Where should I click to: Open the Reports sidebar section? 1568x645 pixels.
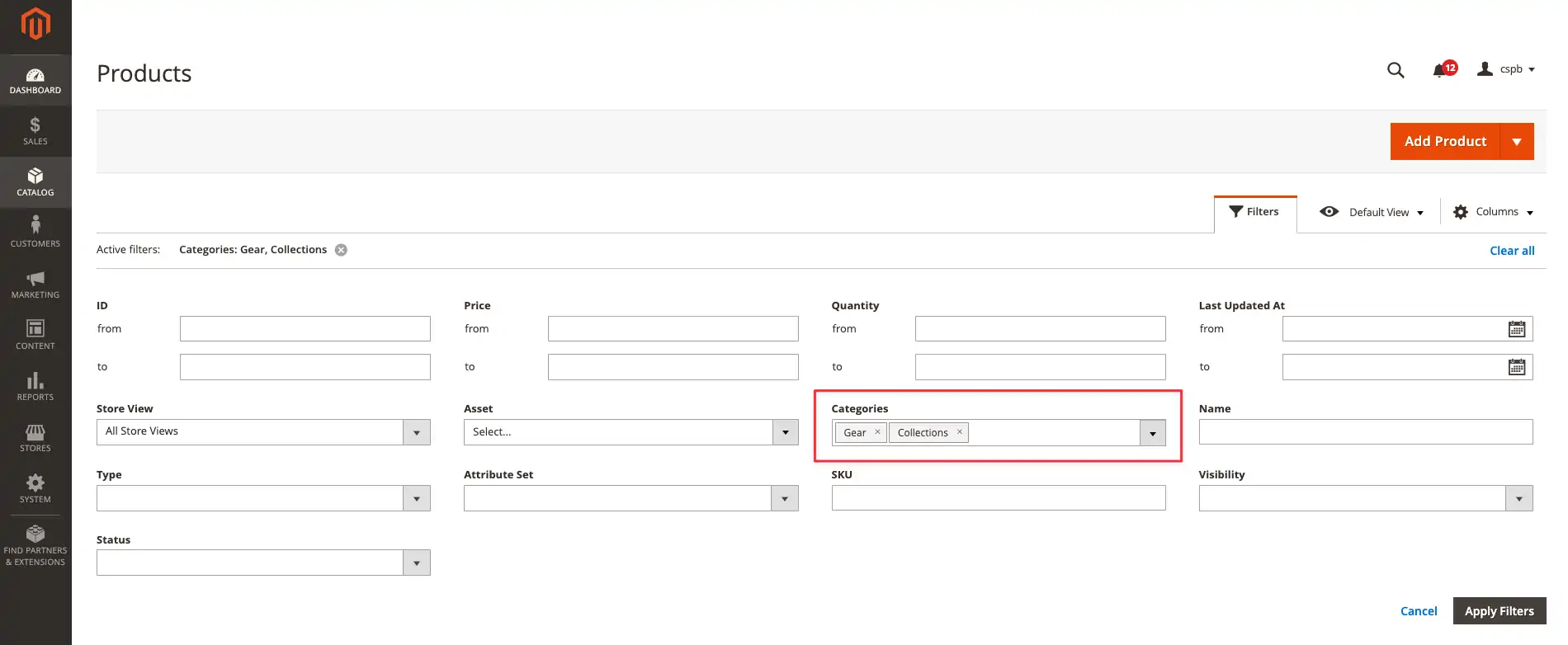coord(35,386)
